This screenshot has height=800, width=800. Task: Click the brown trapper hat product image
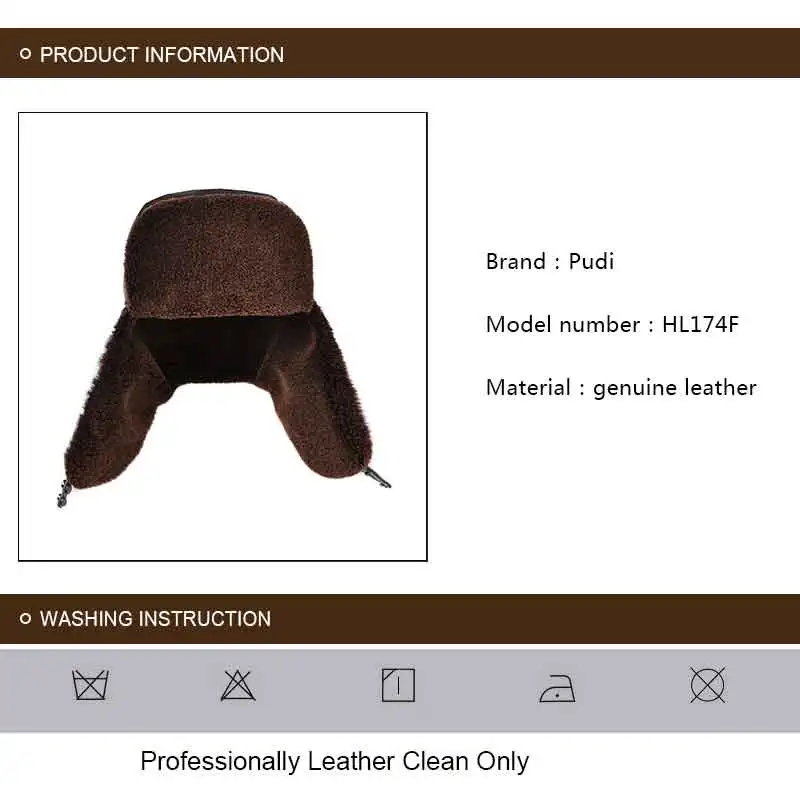(223, 337)
